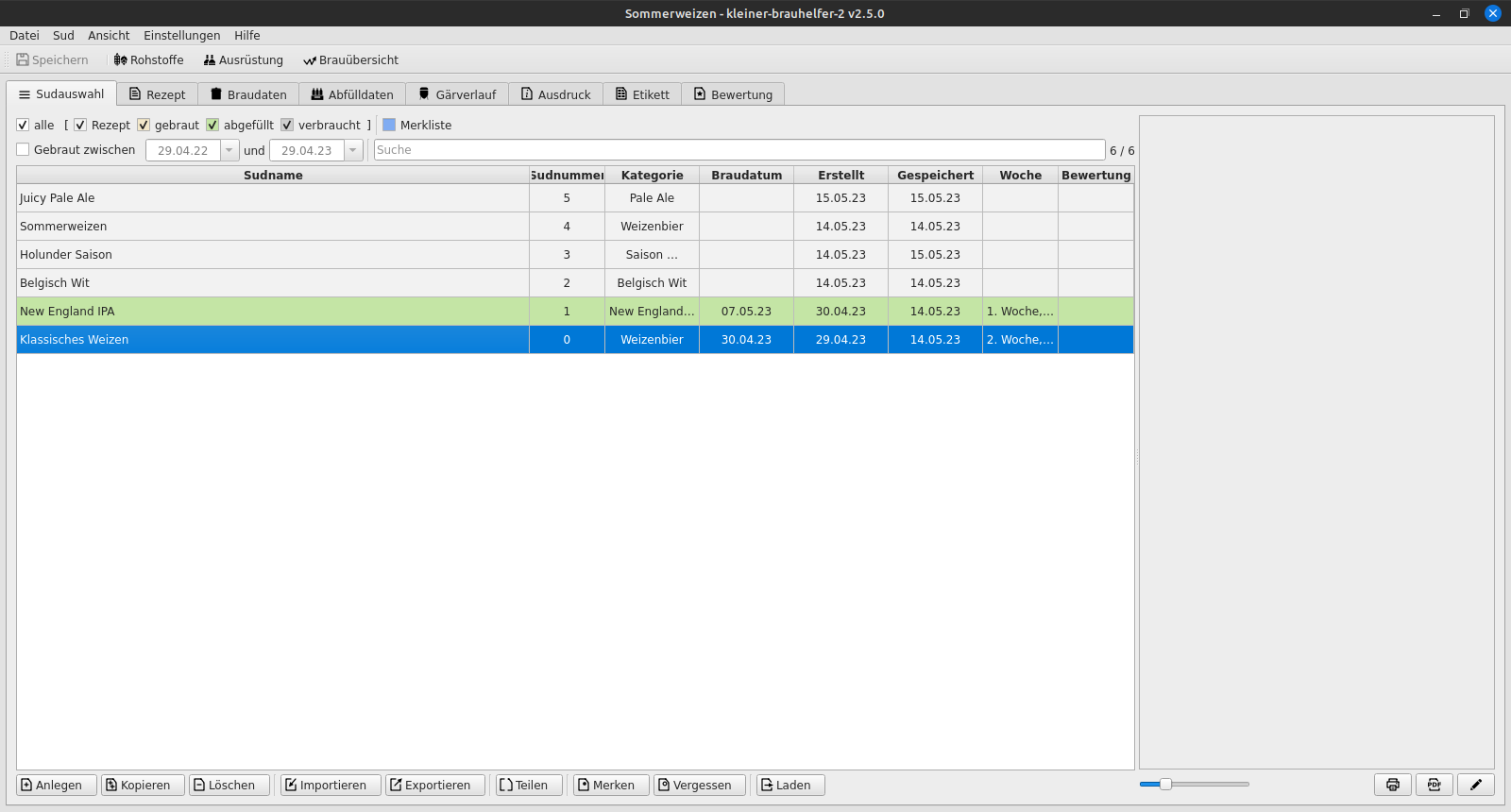Click the Löschen delete button

[x=229, y=785]
